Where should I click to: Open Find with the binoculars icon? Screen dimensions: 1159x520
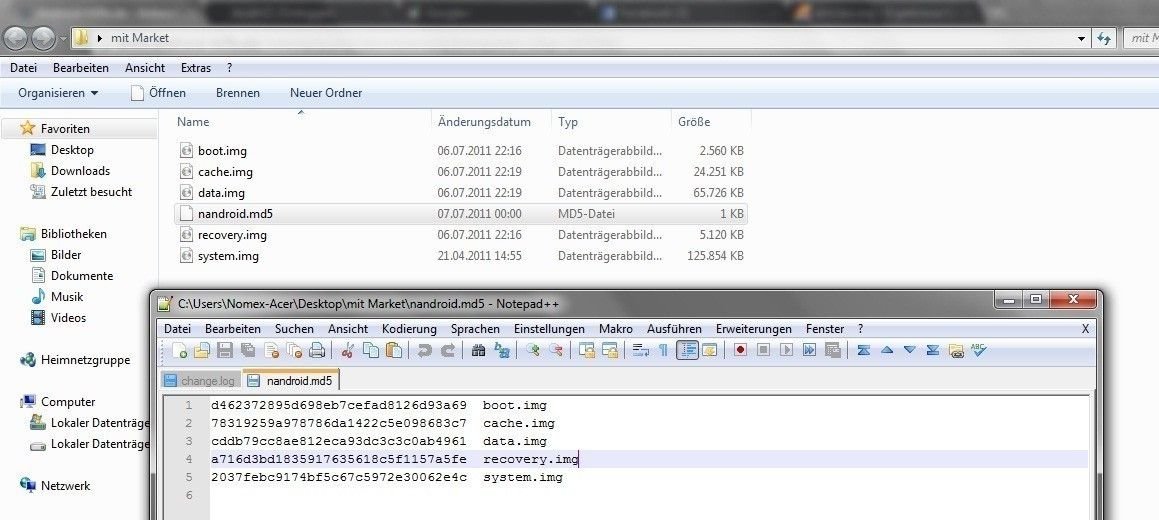pyautogui.click(x=477, y=350)
